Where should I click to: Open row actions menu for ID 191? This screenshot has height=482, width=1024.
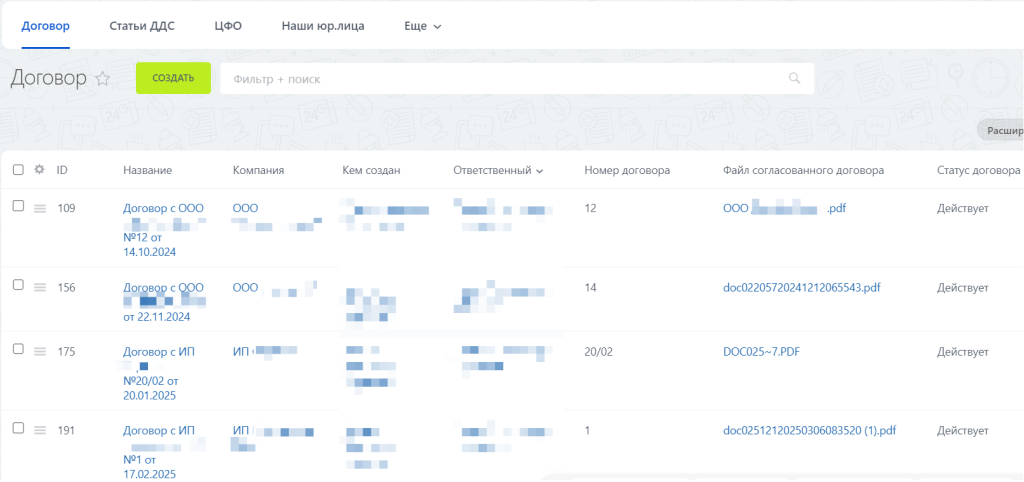pyautogui.click(x=41, y=430)
